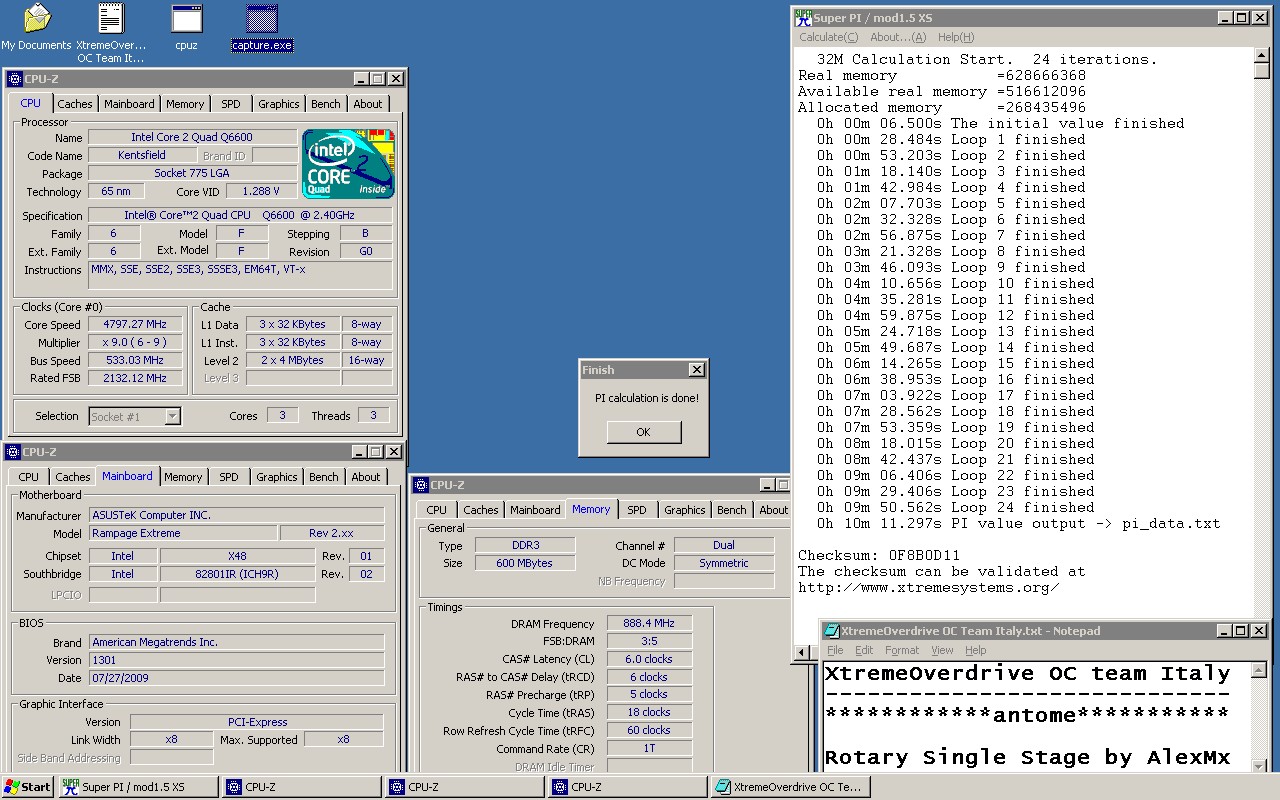Click the Command Rate 1T value
The width and height of the screenshot is (1280, 800).
(x=649, y=749)
